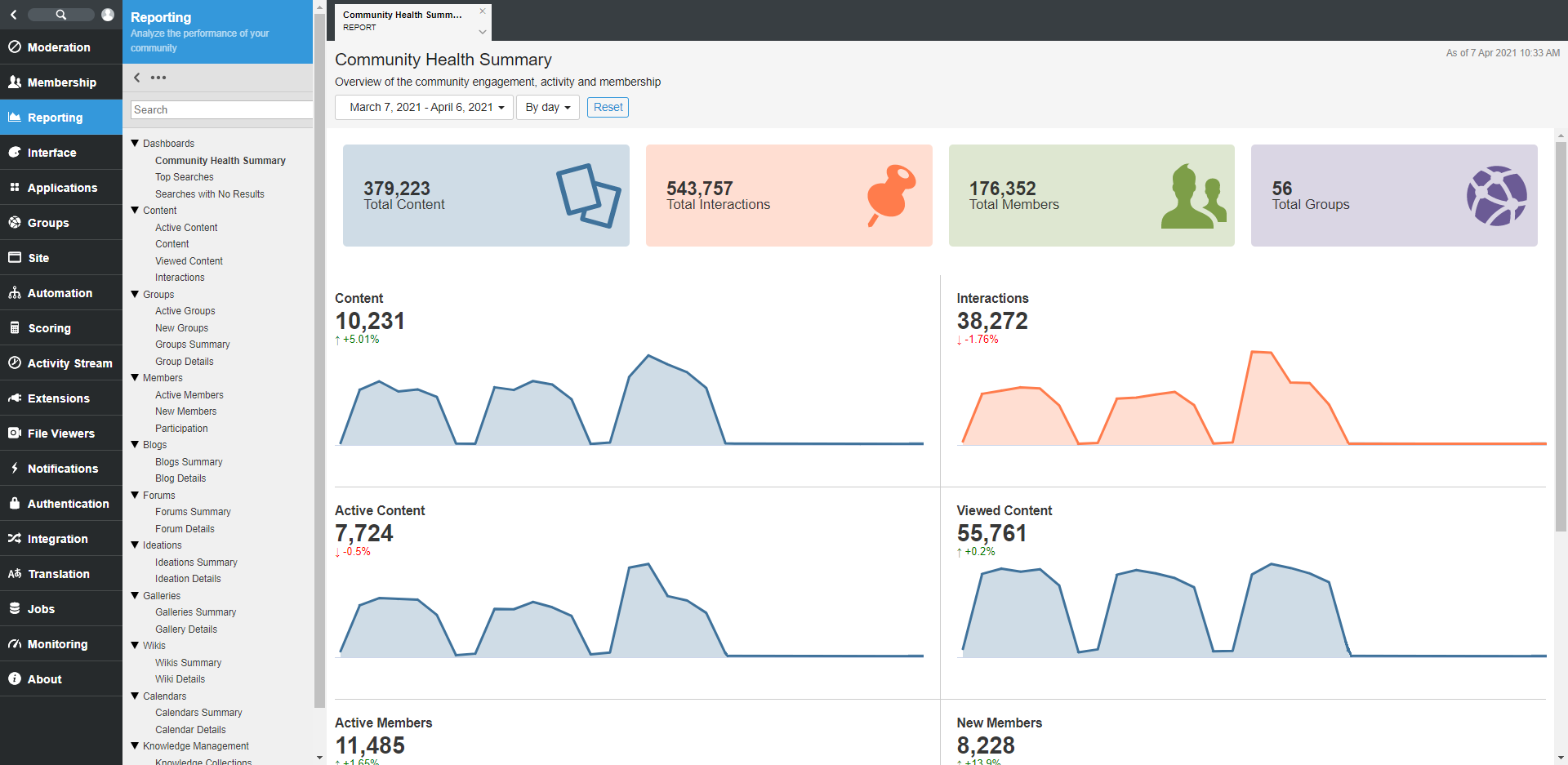Image resolution: width=1568 pixels, height=765 pixels.
Task: Click the search magnifier icon at top left
Action: [x=61, y=15]
